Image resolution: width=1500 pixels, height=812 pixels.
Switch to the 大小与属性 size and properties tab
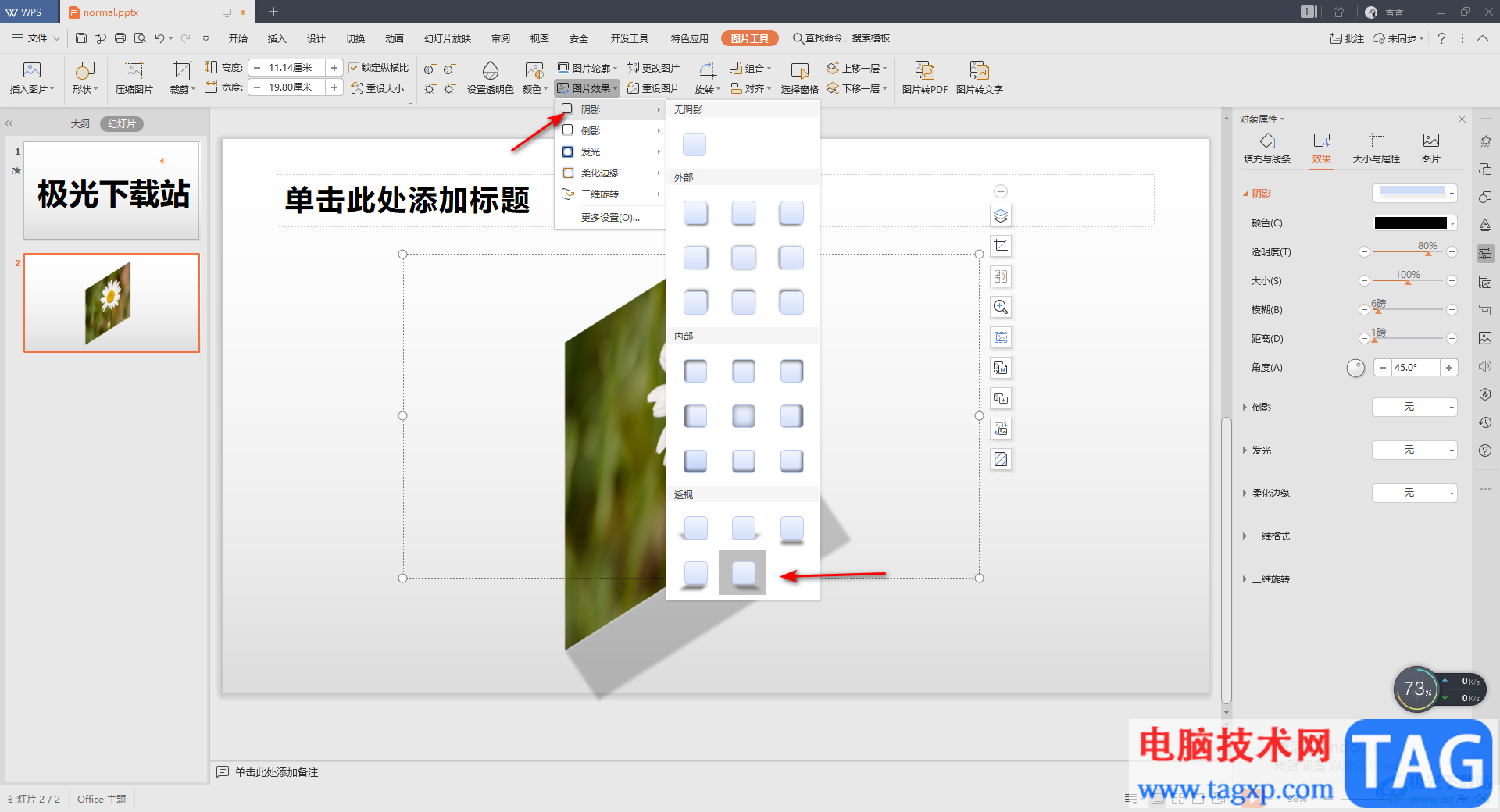[1376, 148]
